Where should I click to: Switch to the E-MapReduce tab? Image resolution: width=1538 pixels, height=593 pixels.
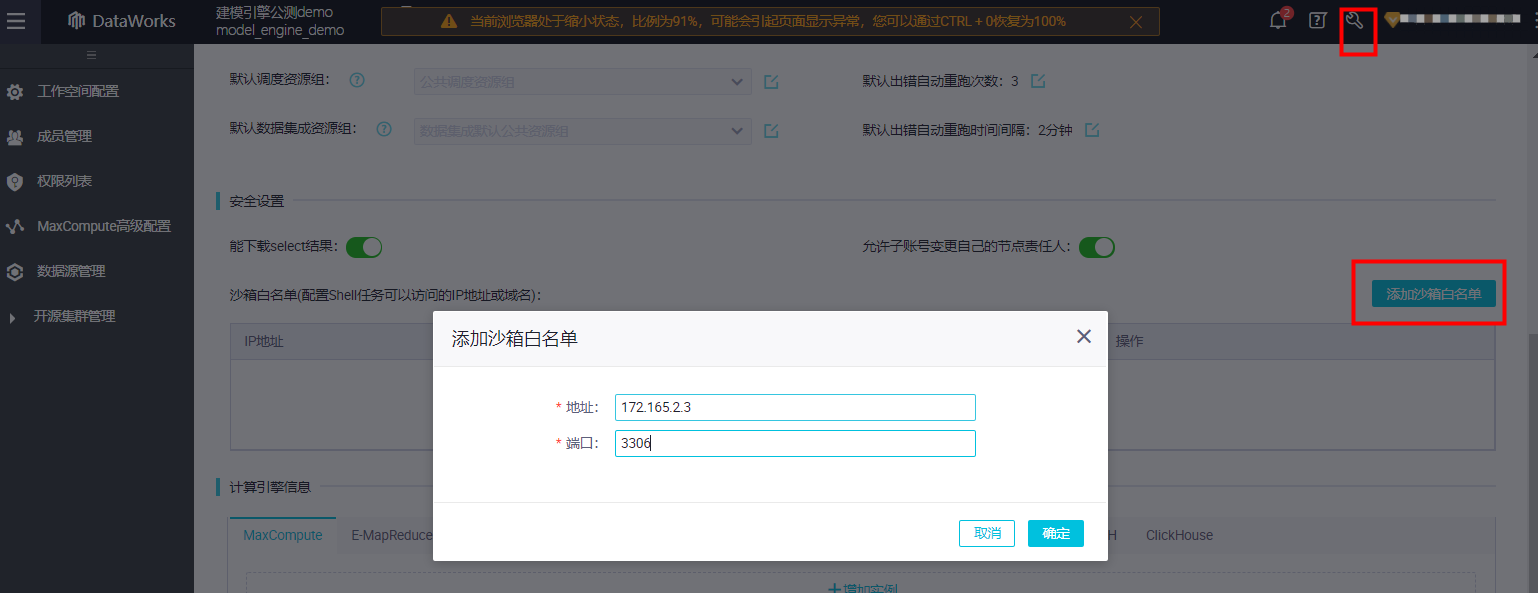[x=392, y=536]
